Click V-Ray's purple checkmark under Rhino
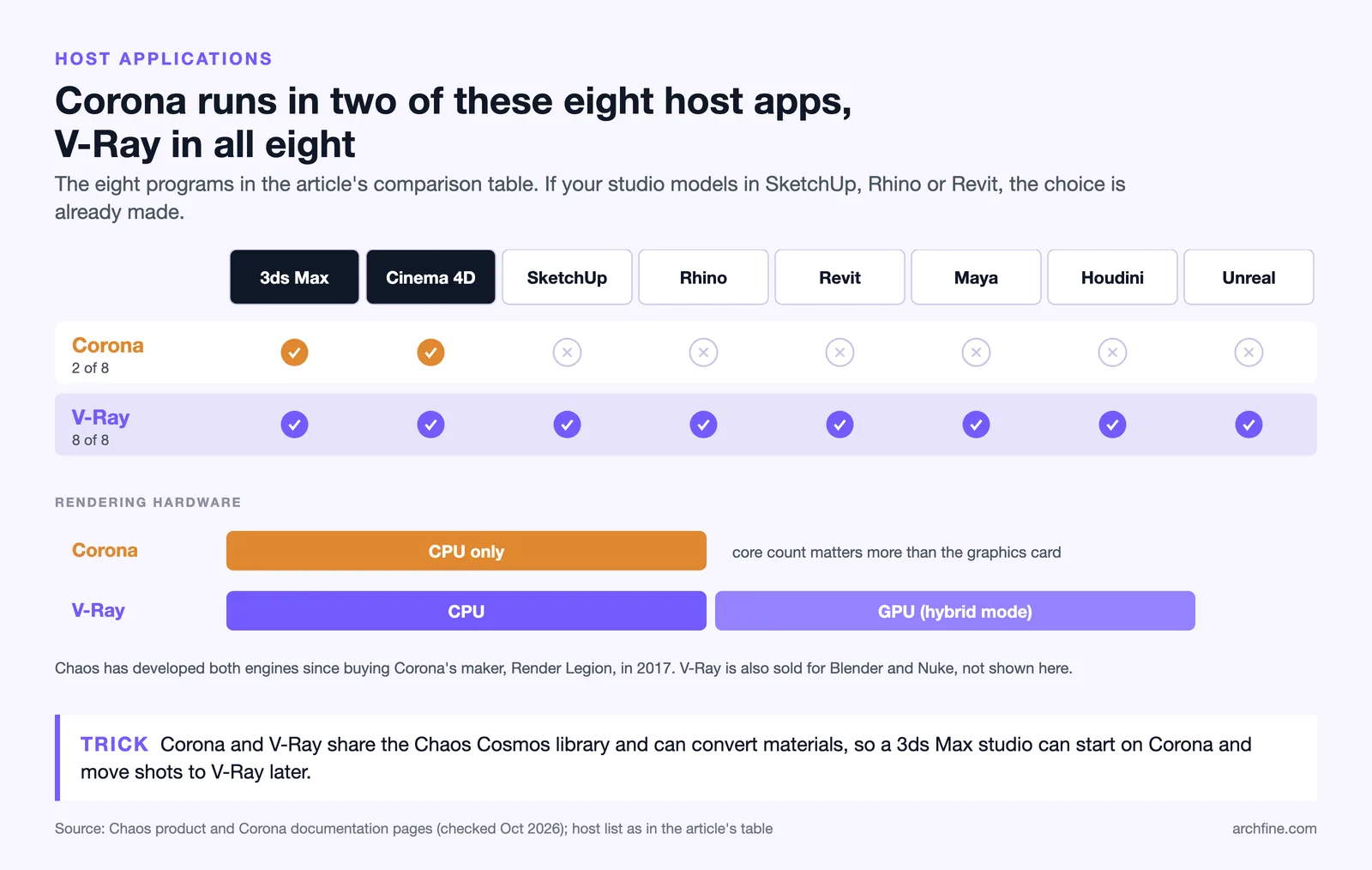This screenshot has height=870, width=1372. [x=703, y=425]
